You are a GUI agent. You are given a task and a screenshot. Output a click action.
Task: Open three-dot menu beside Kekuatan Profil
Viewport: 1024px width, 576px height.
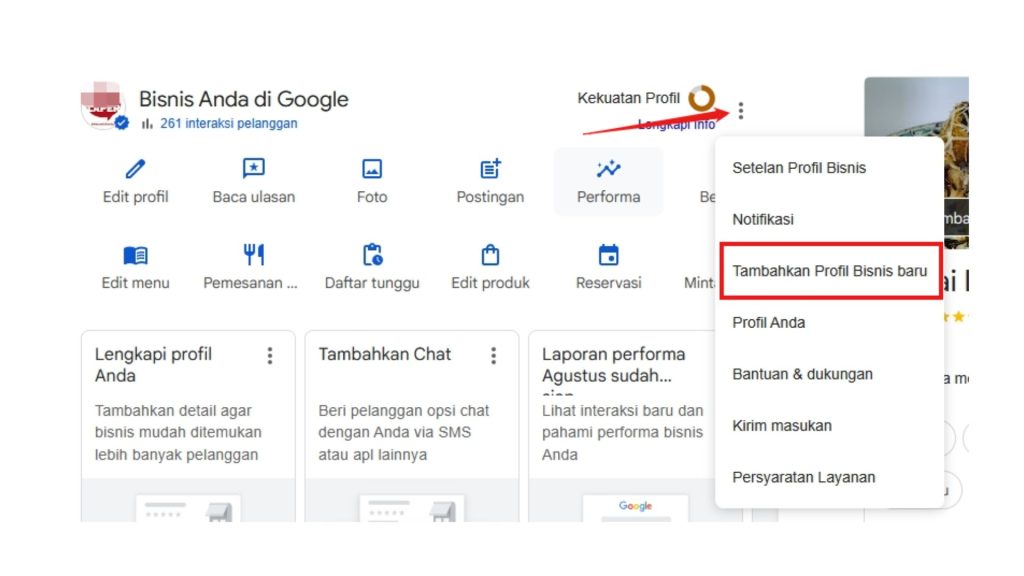tap(740, 110)
